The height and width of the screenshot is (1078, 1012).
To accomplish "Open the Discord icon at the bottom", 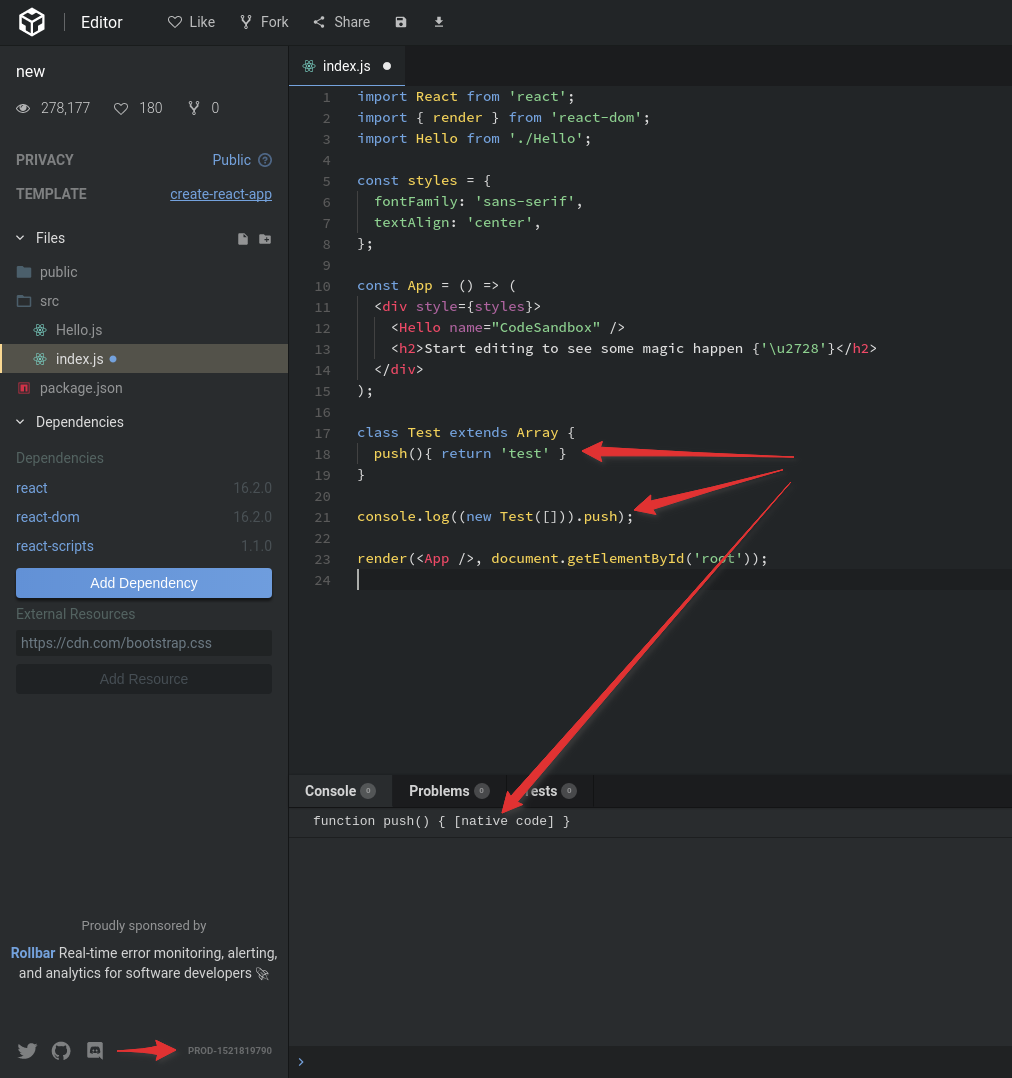I will click(94, 1050).
